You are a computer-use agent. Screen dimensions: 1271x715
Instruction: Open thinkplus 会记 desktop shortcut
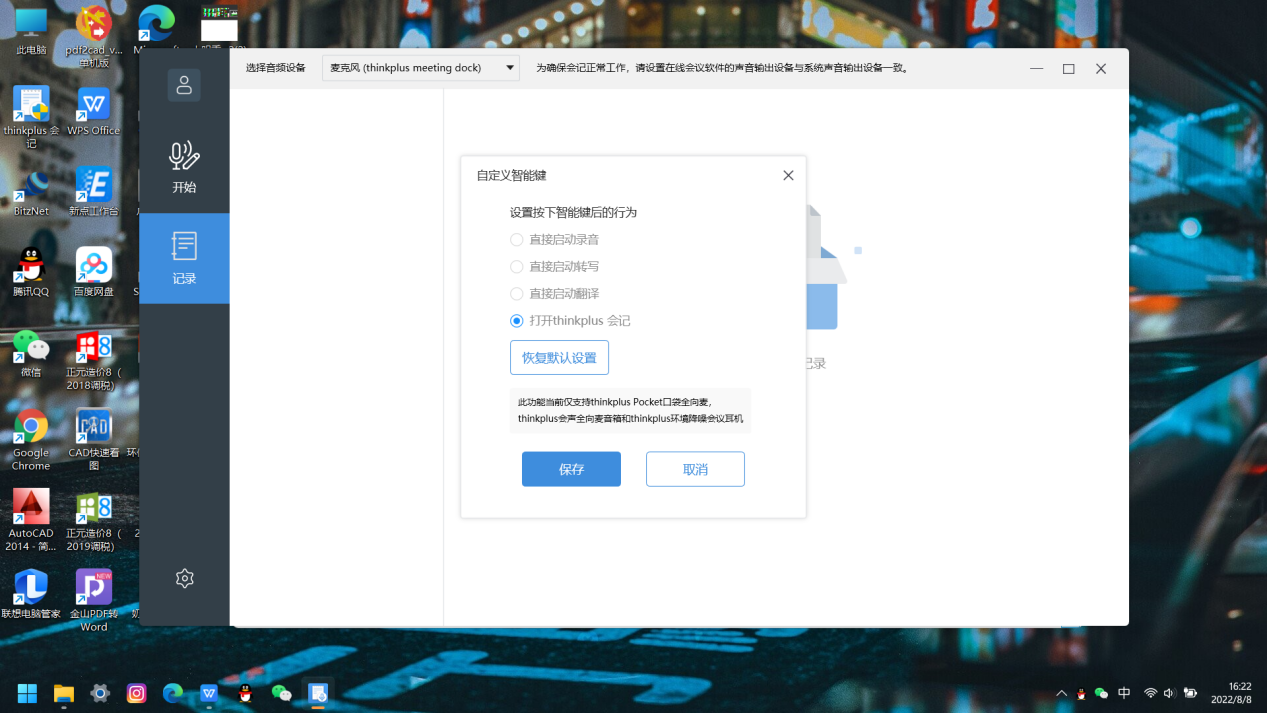point(31,117)
